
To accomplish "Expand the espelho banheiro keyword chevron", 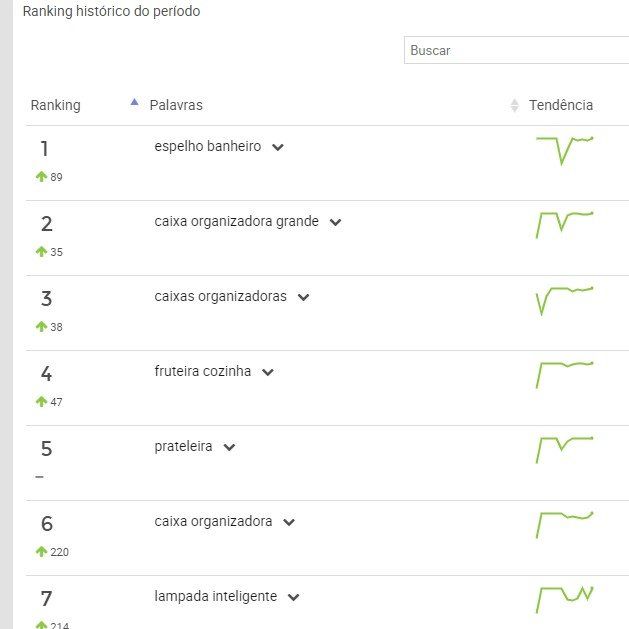I will pyautogui.click(x=278, y=147).
